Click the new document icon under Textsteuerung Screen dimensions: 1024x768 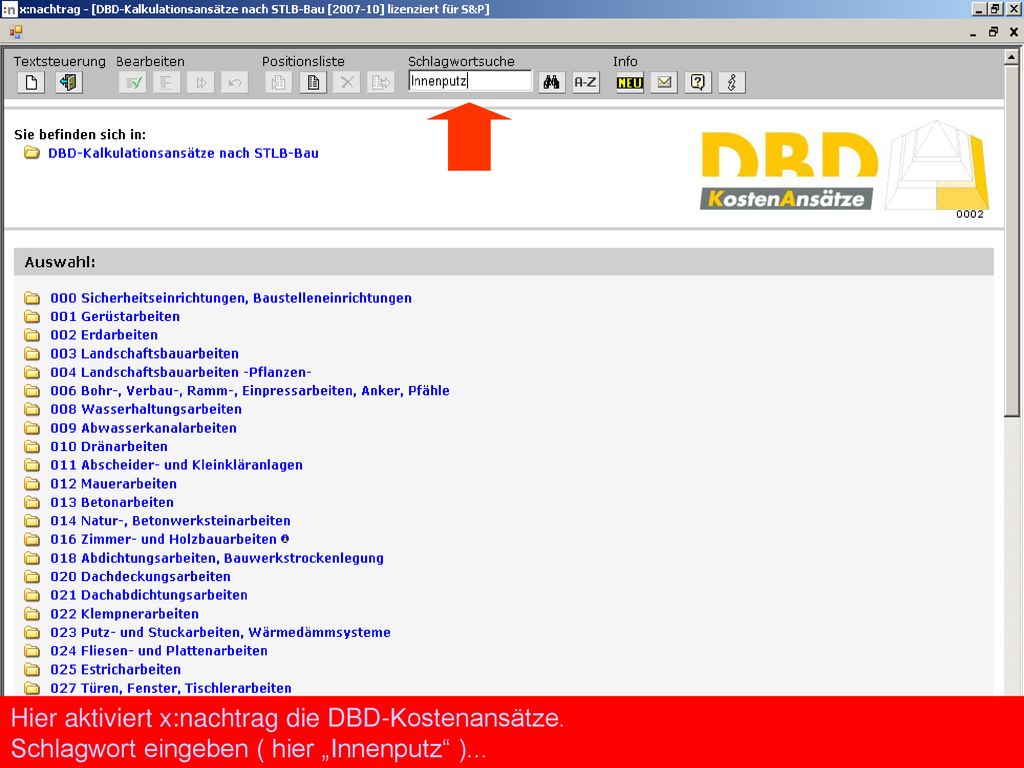pos(31,83)
